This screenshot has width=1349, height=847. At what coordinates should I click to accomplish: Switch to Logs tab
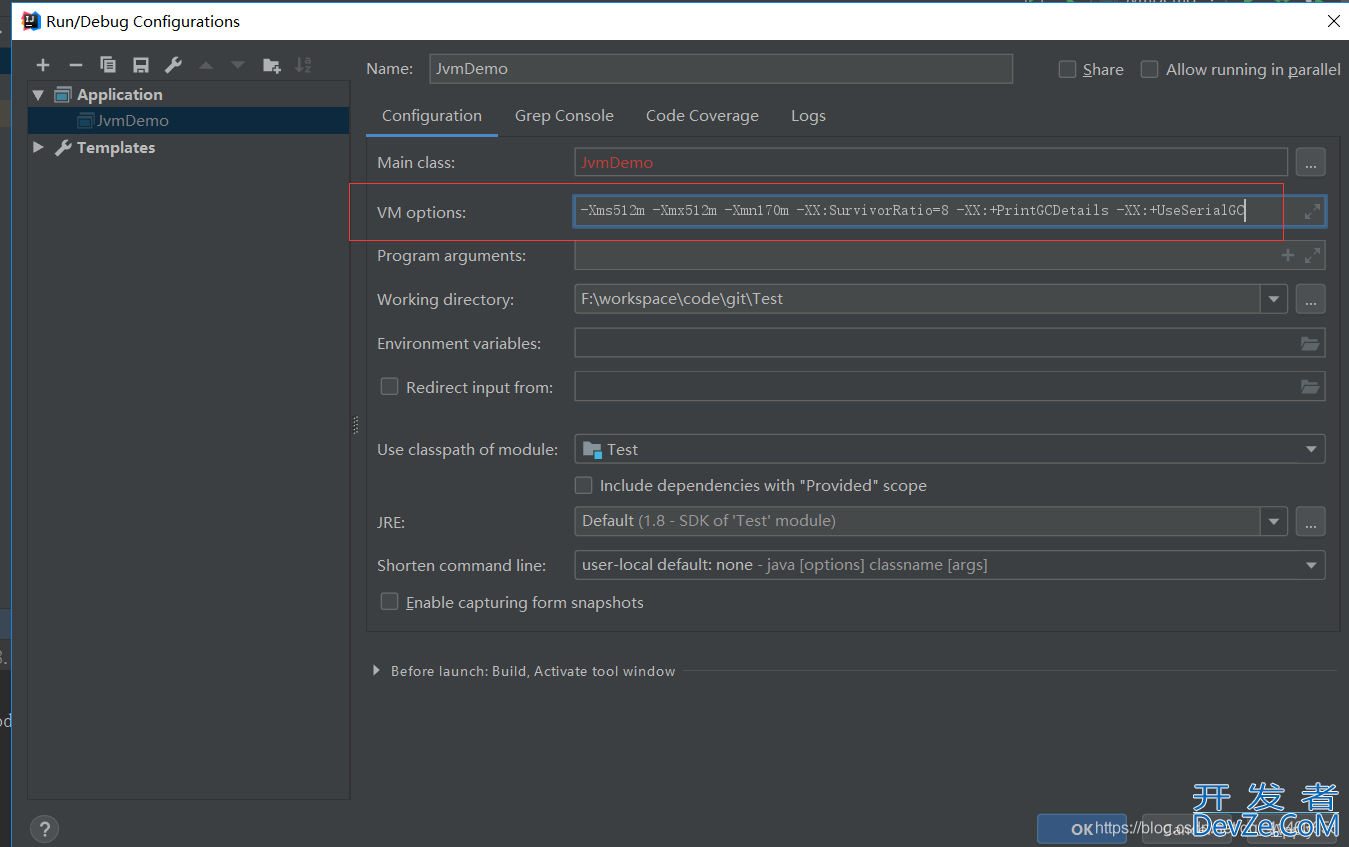[808, 116]
